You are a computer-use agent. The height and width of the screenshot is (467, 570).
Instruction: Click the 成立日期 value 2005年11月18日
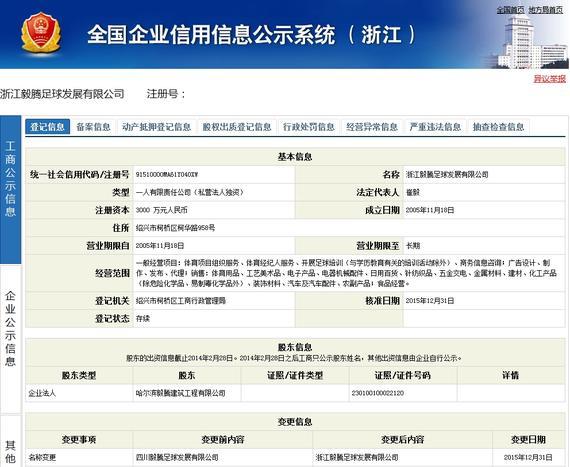(x=430, y=210)
